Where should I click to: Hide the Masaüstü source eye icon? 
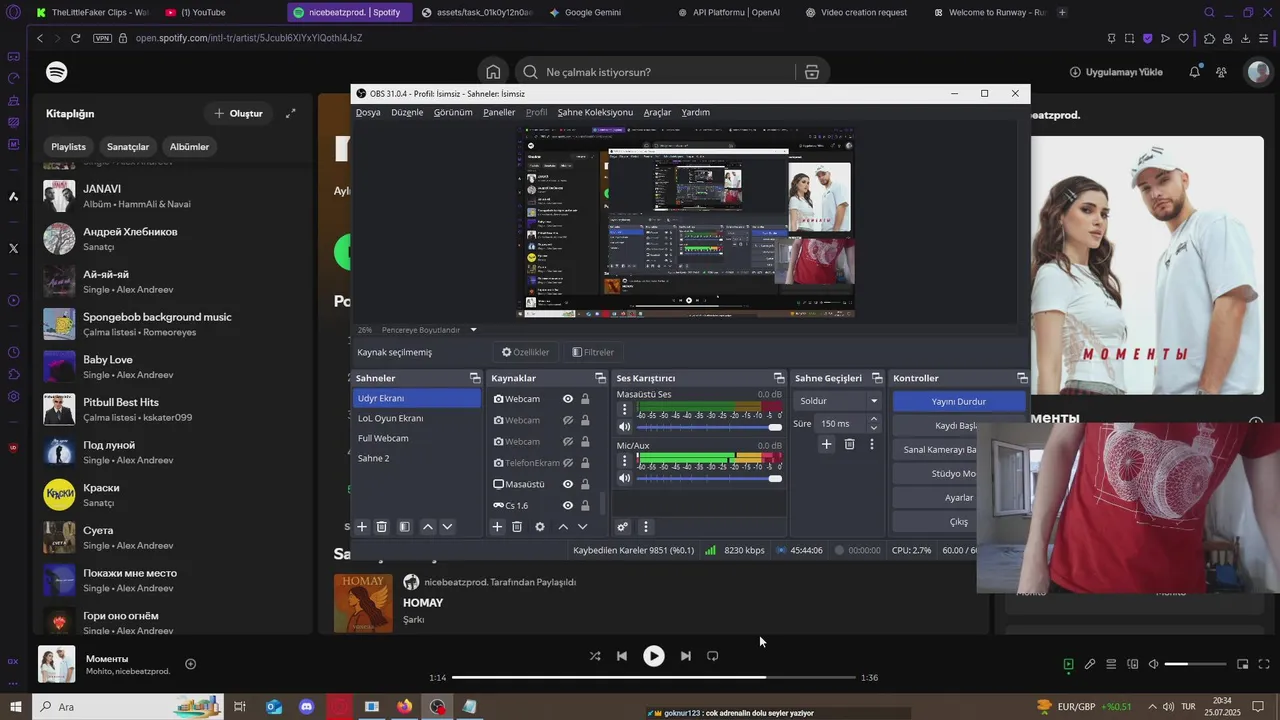[x=567, y=484]
